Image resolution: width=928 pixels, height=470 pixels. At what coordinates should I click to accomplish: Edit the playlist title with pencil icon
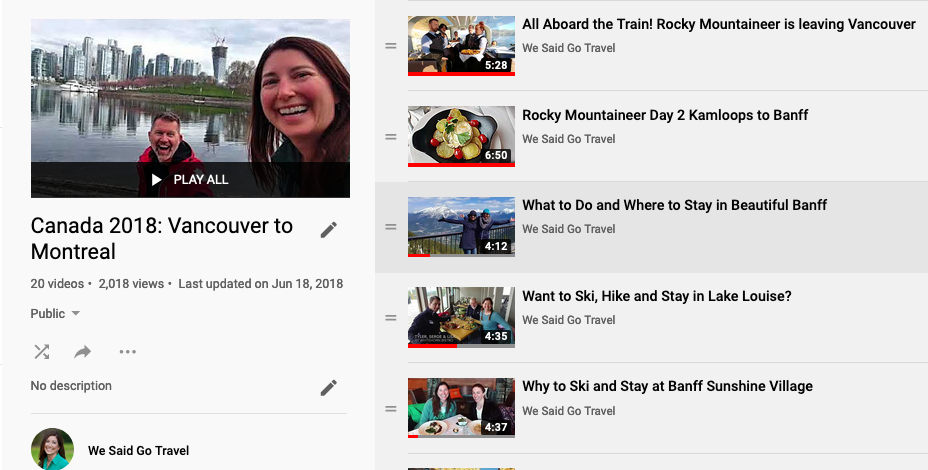(328, 230)
